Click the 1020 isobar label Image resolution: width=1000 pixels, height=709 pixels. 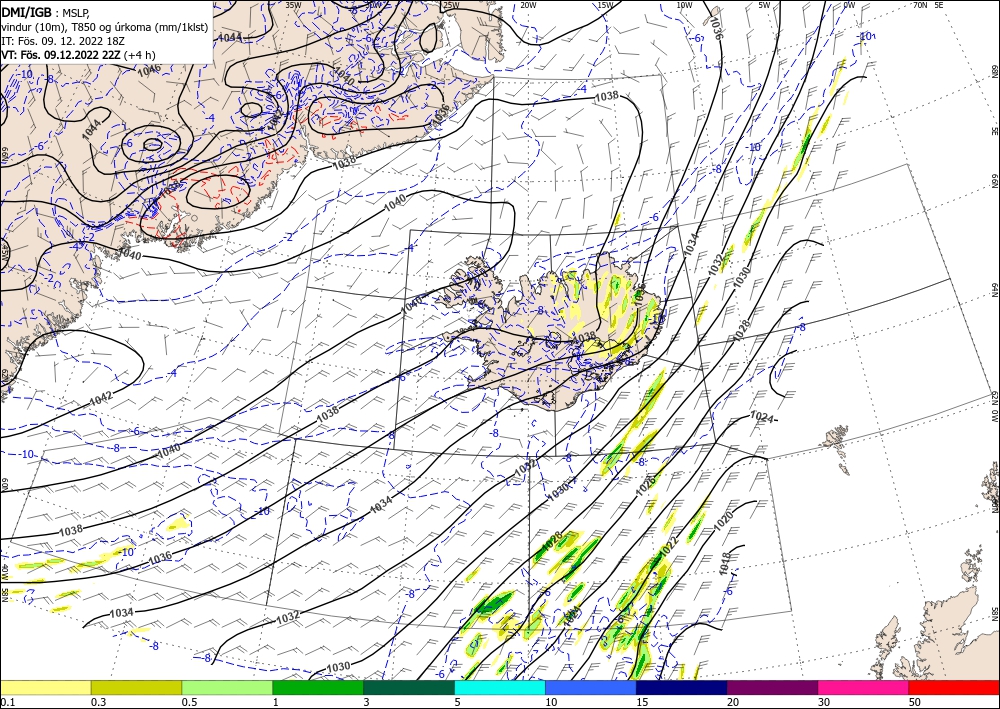[x=723, y=522]
